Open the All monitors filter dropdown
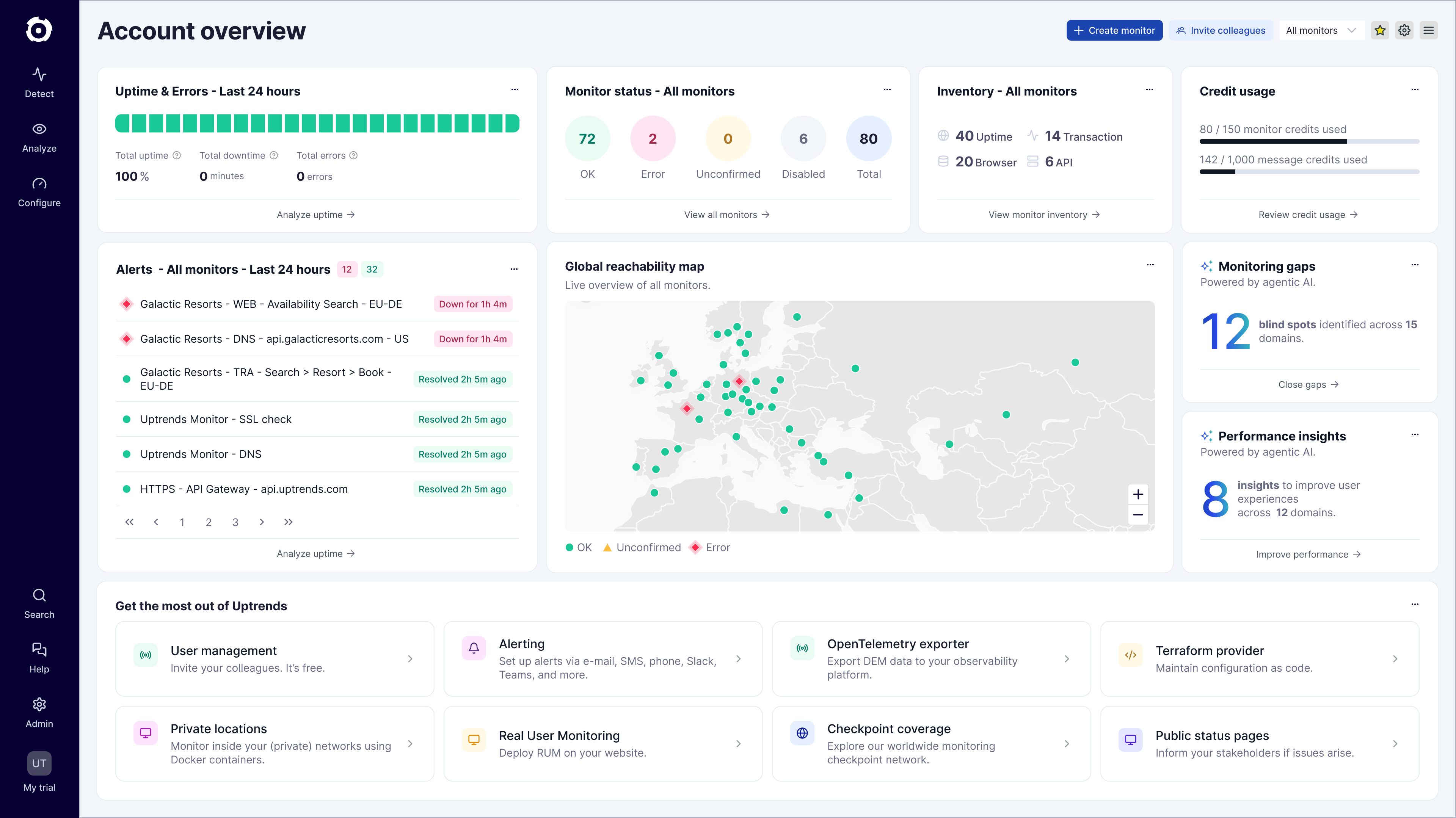The image size is (1456, 818). (1321, 30)
